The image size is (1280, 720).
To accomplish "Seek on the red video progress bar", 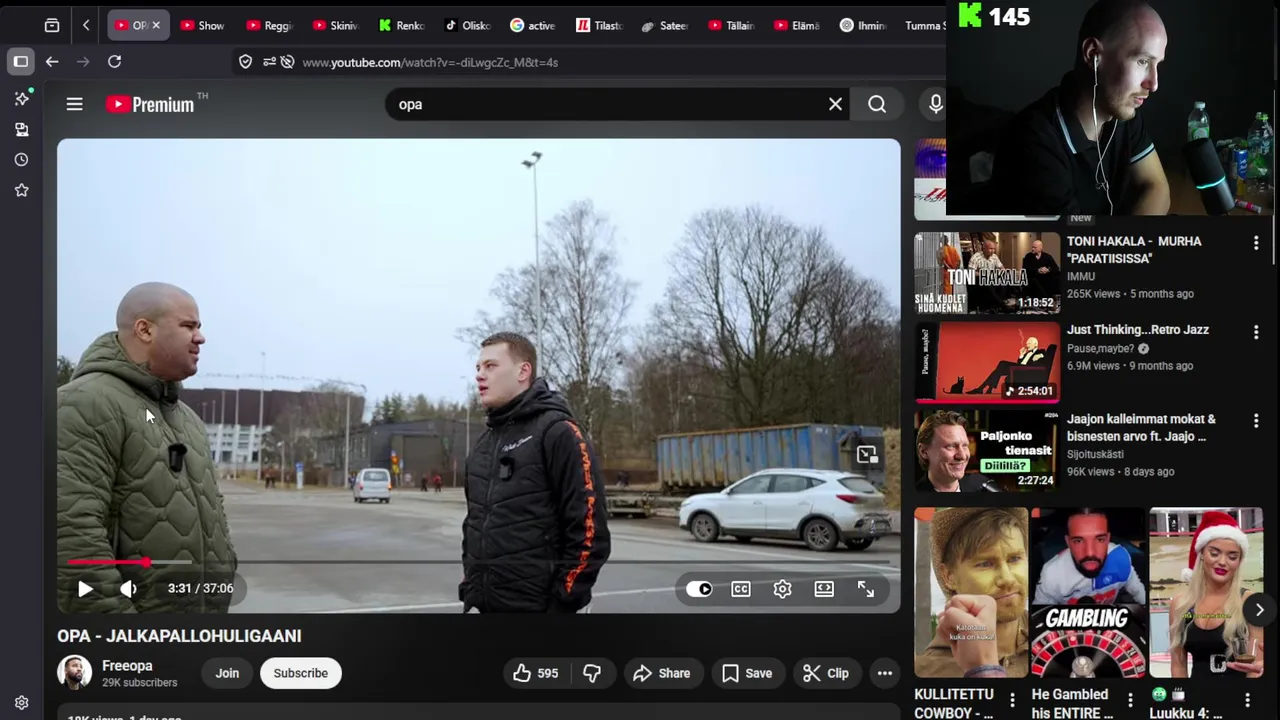I will [479, 562].
